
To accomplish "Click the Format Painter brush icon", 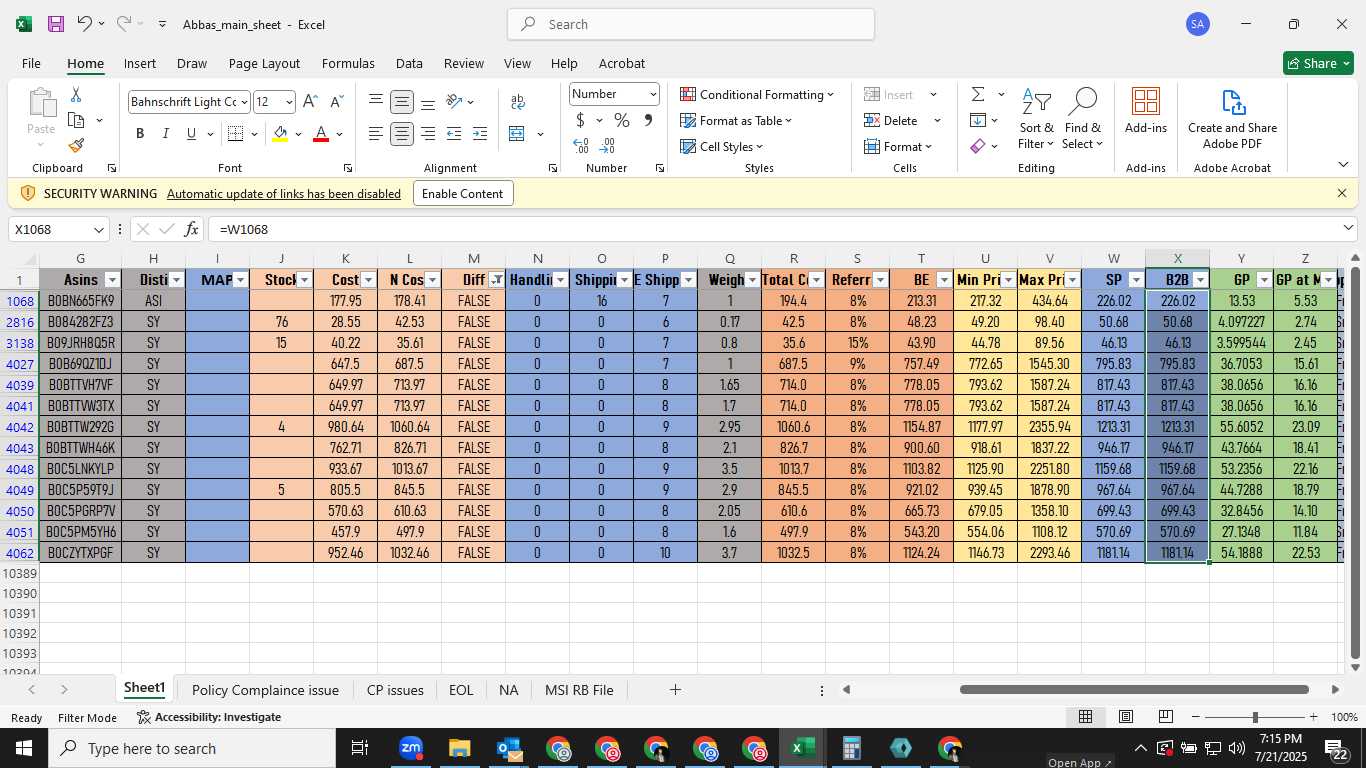I will click(76, 146).
